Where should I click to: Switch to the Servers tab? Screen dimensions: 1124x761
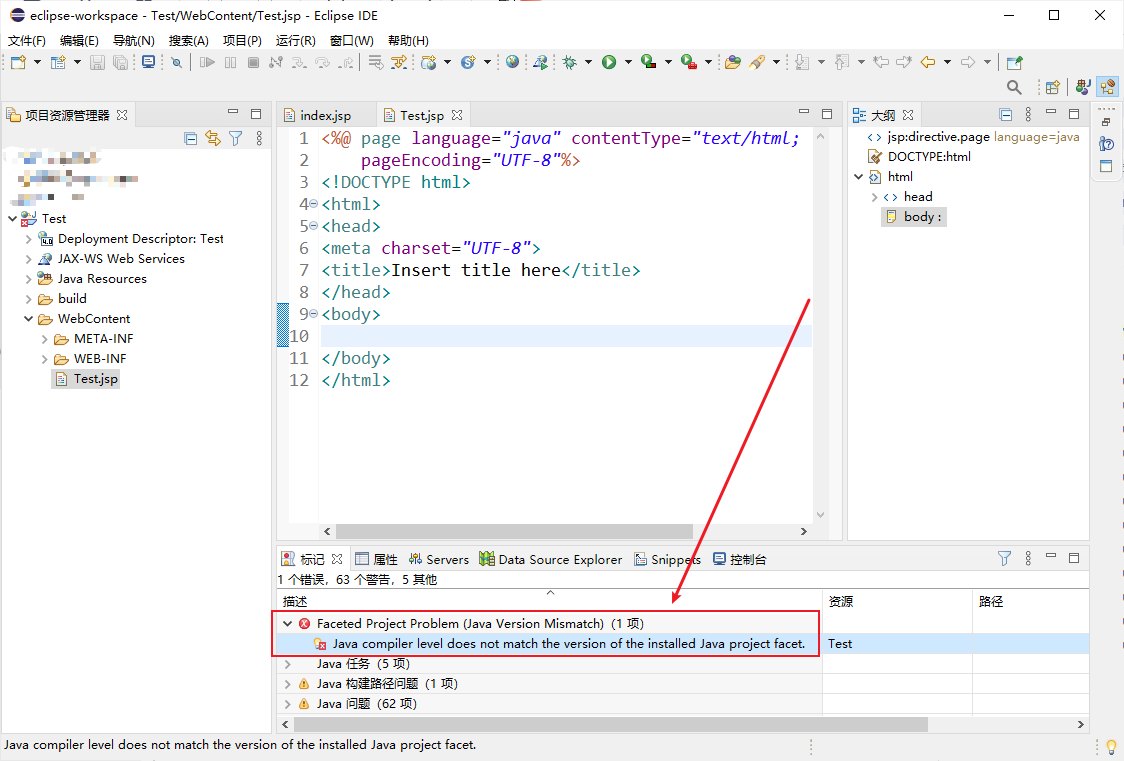pos(439,560)
